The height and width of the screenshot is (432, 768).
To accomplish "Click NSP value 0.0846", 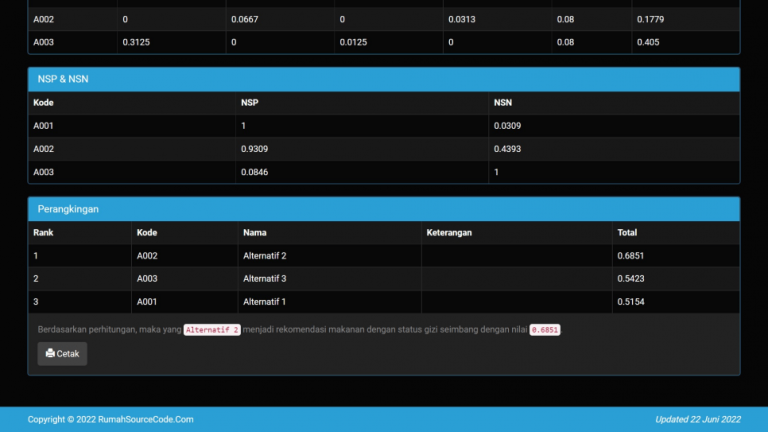I will pos(254,172).
